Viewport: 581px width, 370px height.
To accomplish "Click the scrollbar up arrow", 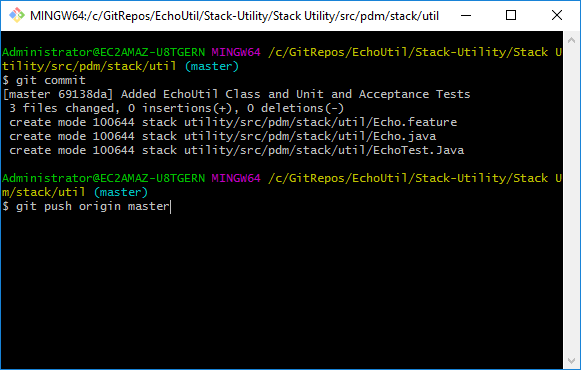I will coord(571,40).
